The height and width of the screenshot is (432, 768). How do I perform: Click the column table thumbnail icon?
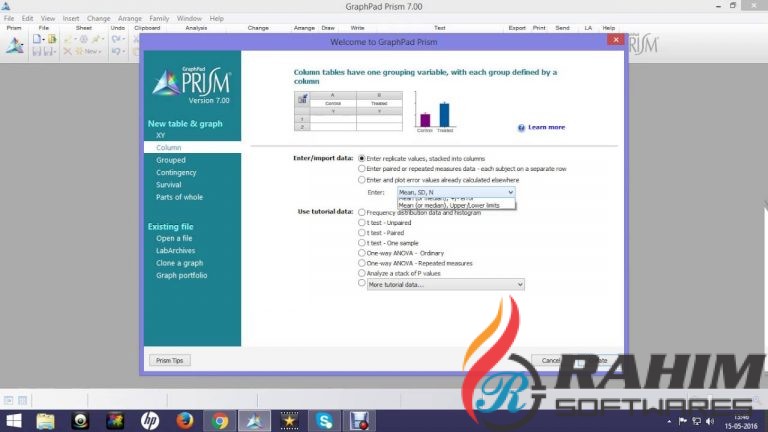pos(302,99)
